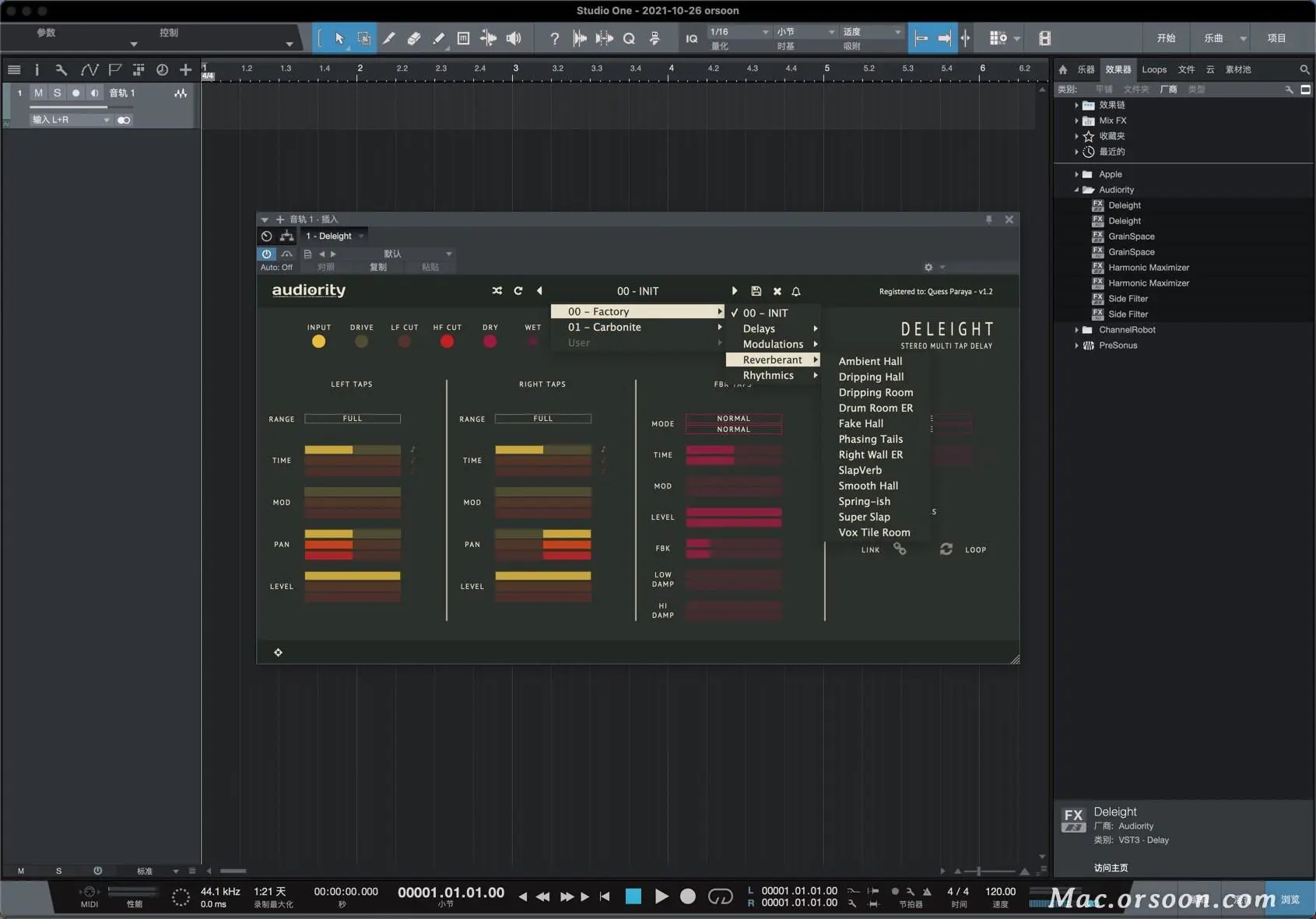Click the red HF CUT knob

(x=447, y=342)
